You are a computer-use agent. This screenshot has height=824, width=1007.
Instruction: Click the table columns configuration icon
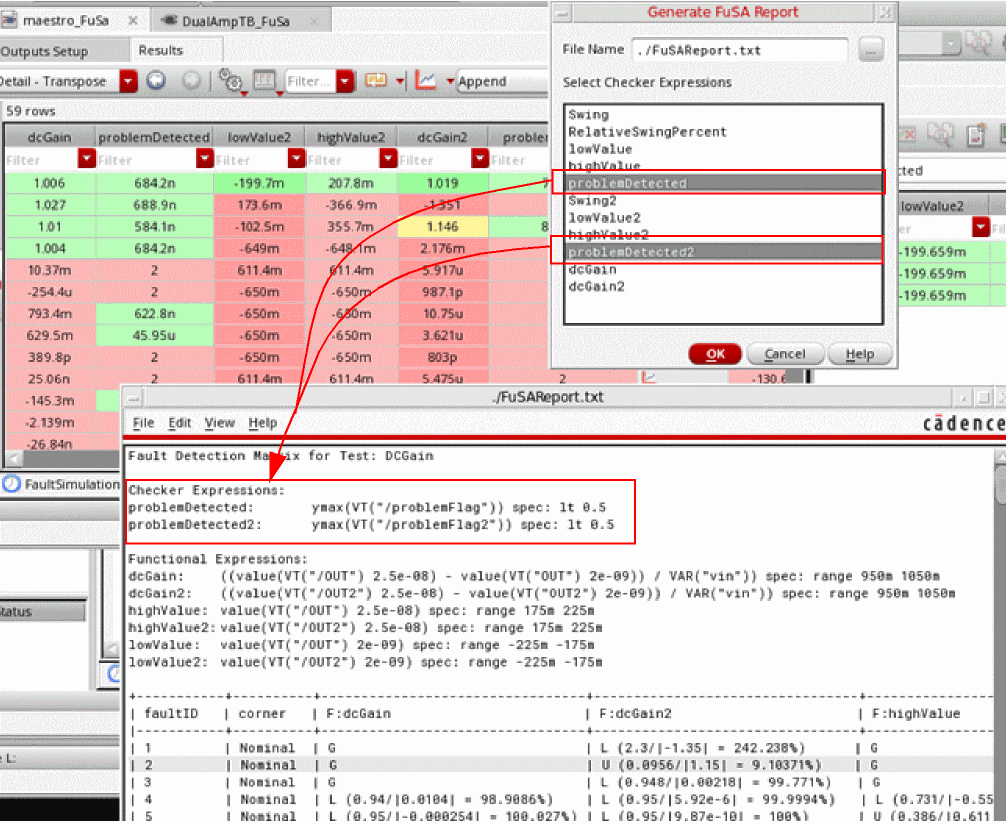coord(264,81)
